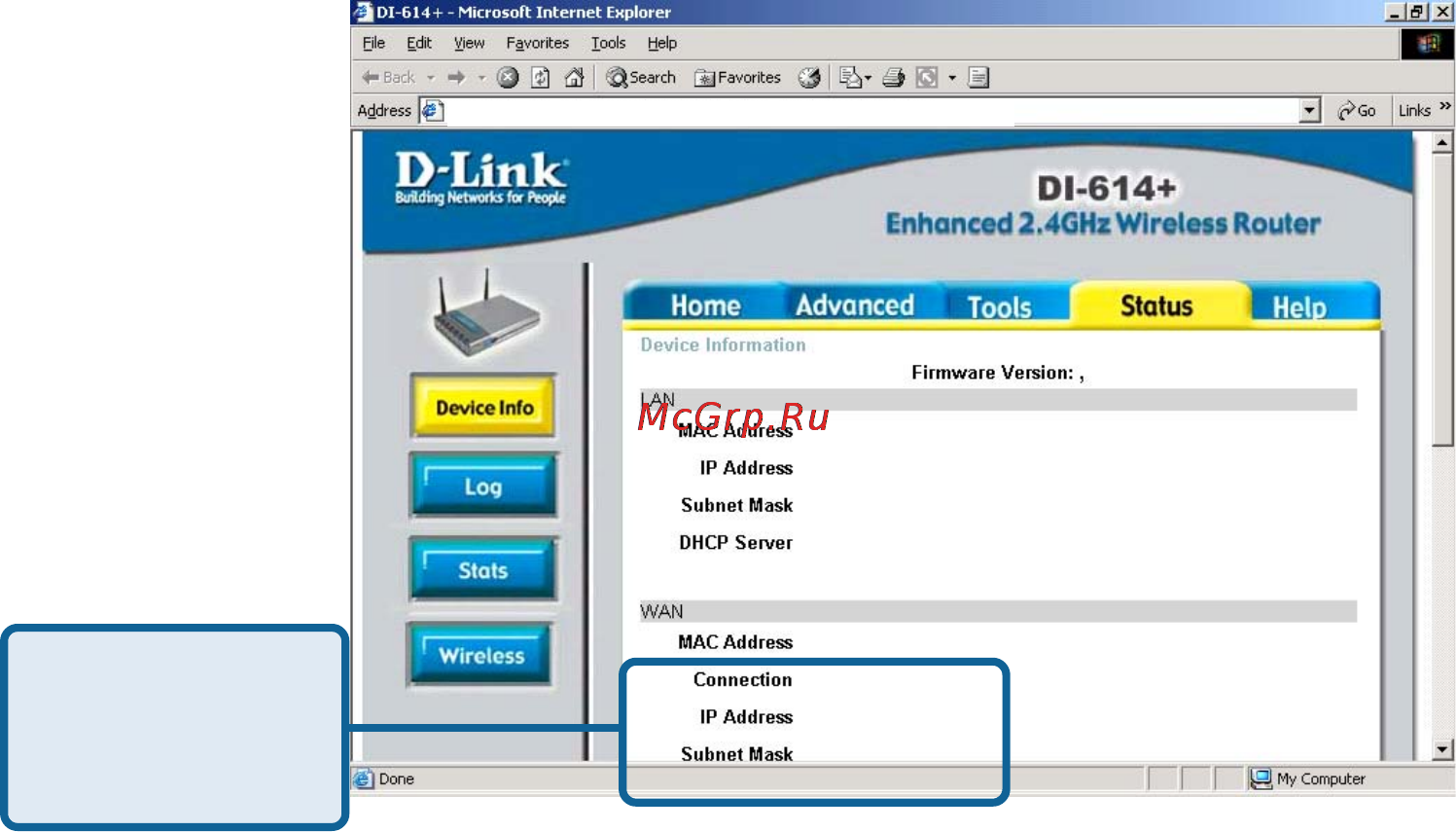Click the Log sidebar button

(x=483, y=487)
